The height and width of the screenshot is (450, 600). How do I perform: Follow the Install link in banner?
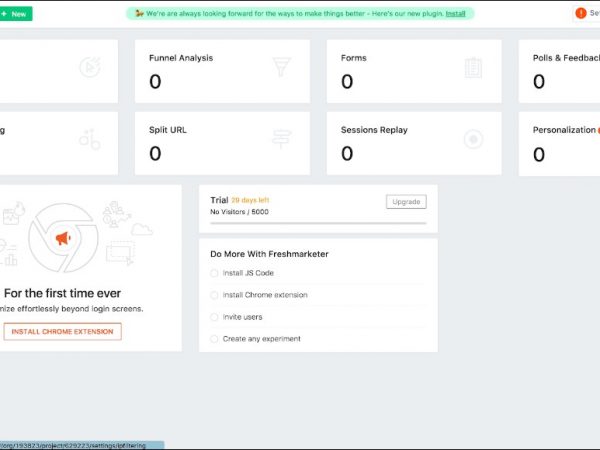click(x=455, y=14)
